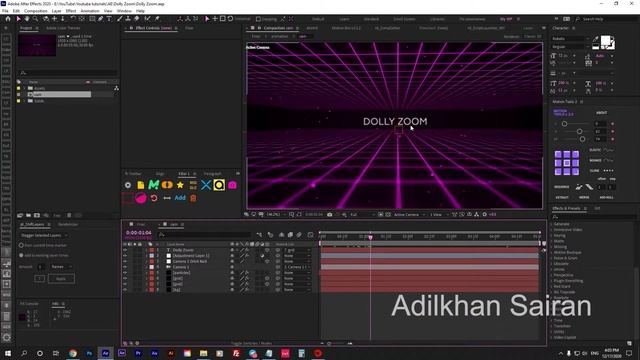The width and height of the screenshot is (640, 360).
Task: Open the comp flowchart icon in Project panel
Action: pyautogui.click(x=116, y=88)
